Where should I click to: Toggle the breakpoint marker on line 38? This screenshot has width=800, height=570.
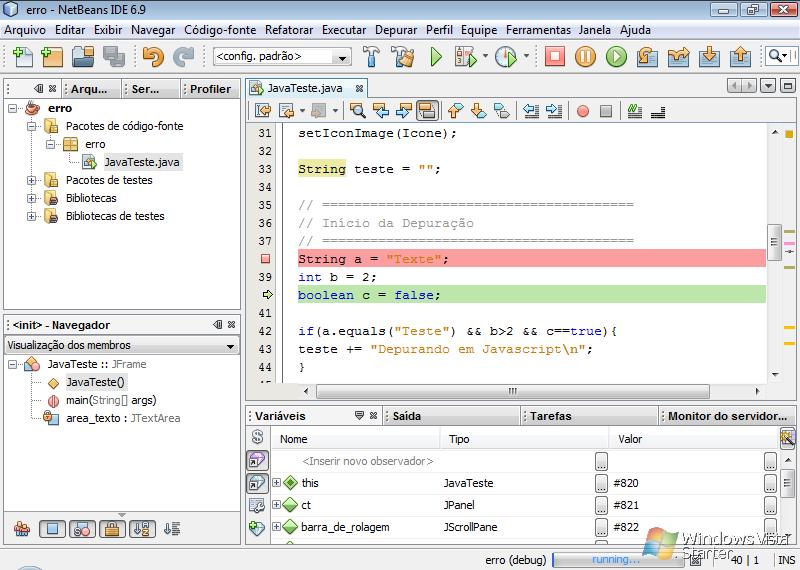[x=265, y=259]
